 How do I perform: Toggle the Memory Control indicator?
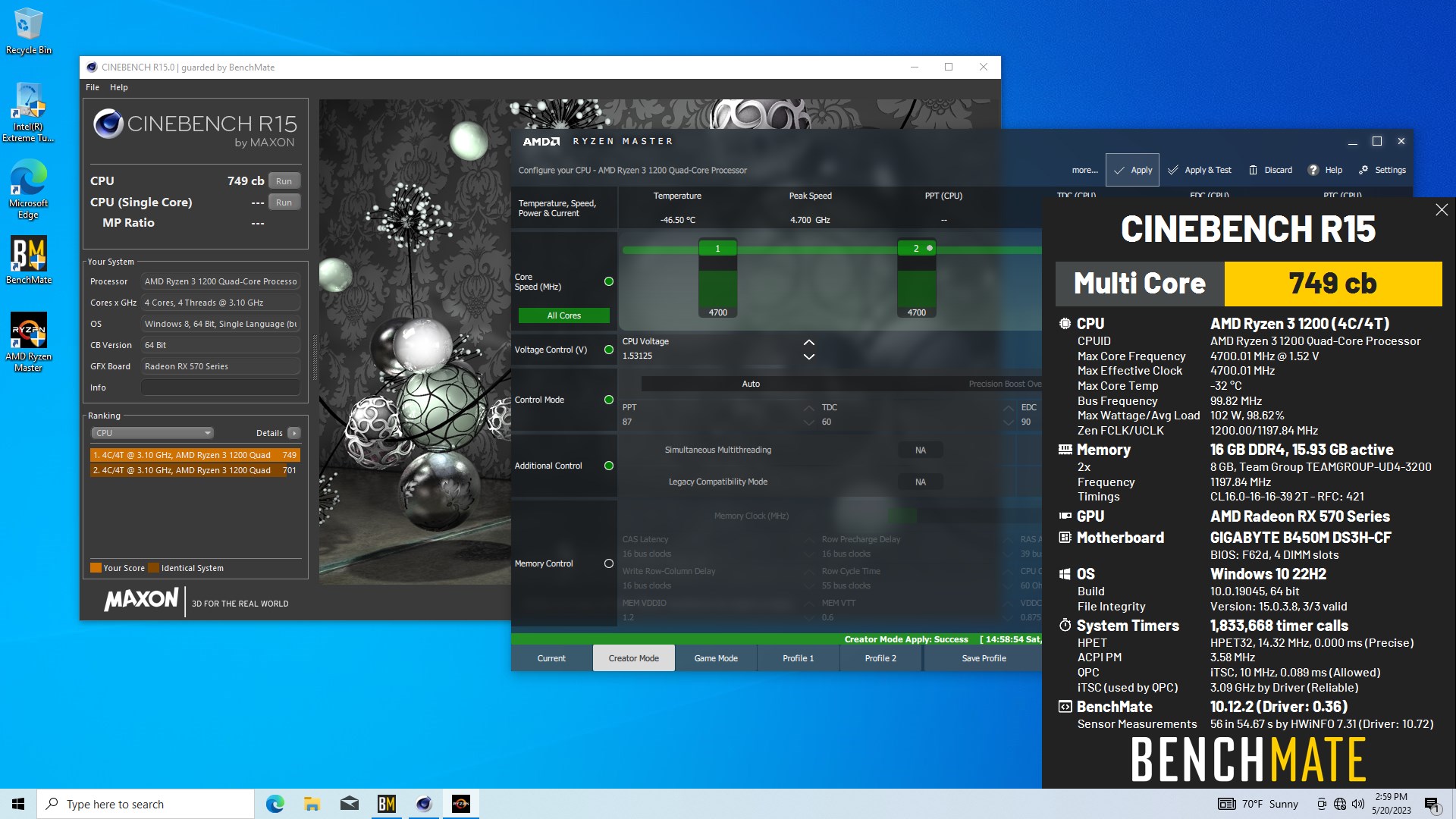tap(608, 563)
